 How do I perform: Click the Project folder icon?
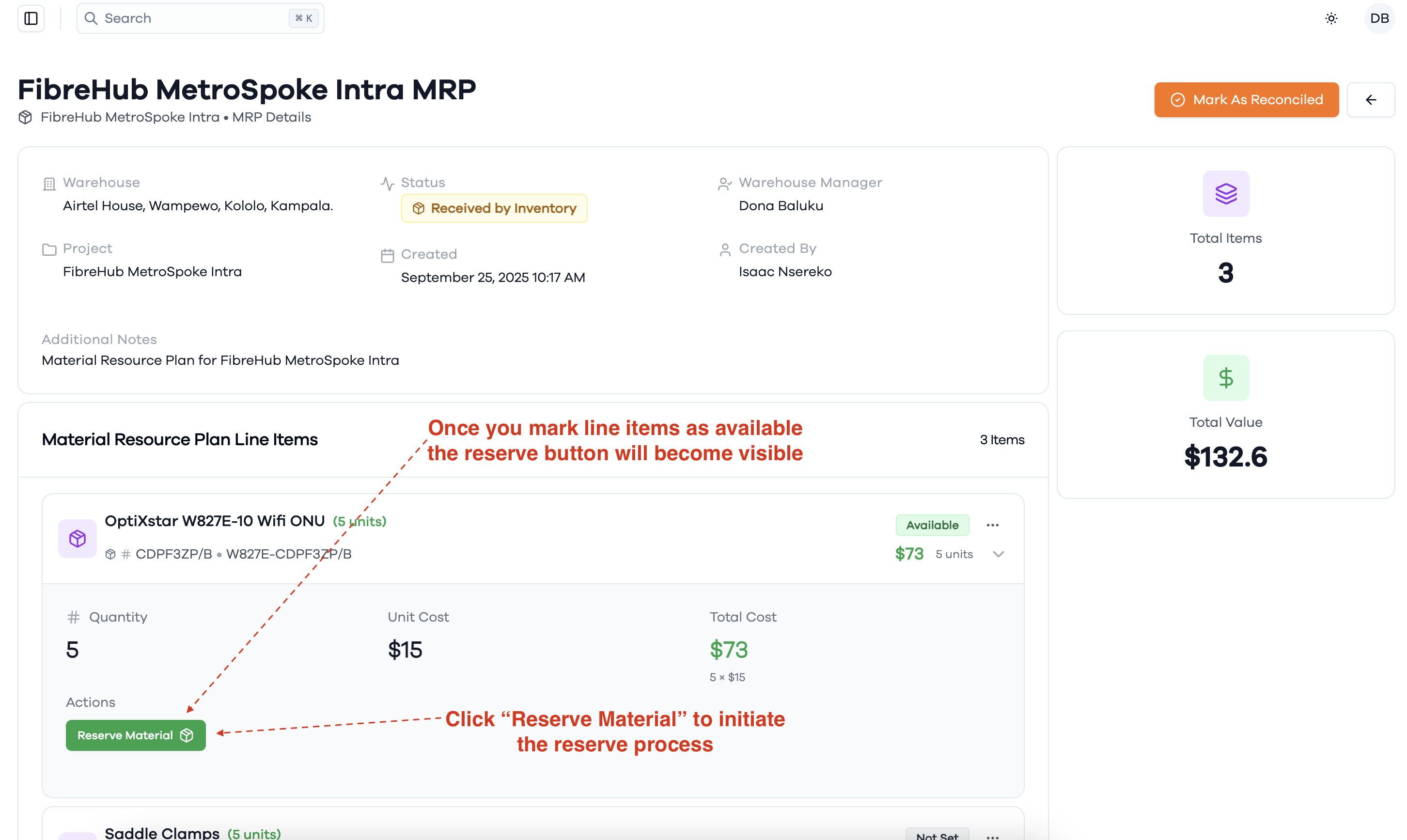pos(49,249)
